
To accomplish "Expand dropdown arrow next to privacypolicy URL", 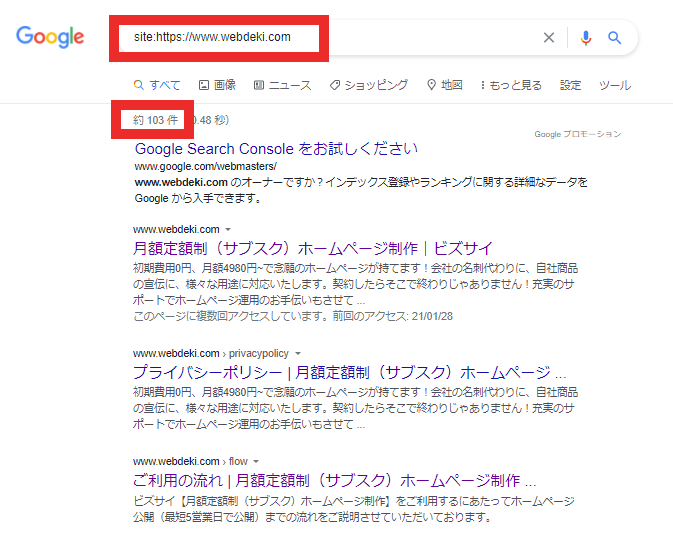I will pyautogui.click(x=297, y=354).
